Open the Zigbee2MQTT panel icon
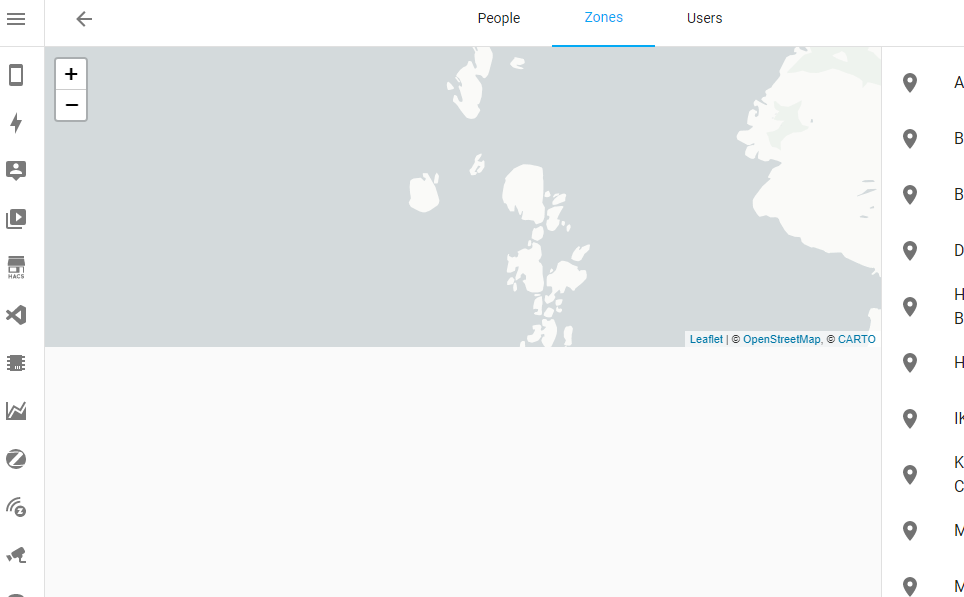Screen dimensions: 964x597 15,458
